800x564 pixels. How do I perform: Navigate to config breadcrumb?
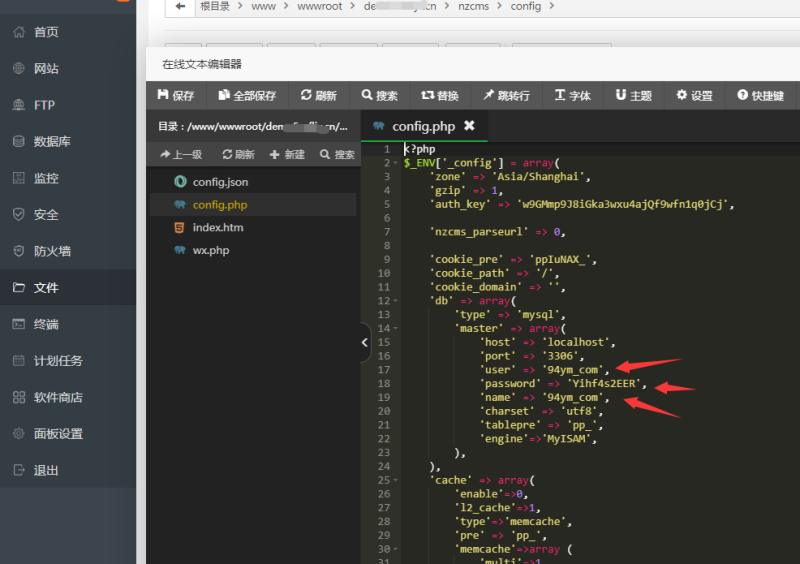526,6
